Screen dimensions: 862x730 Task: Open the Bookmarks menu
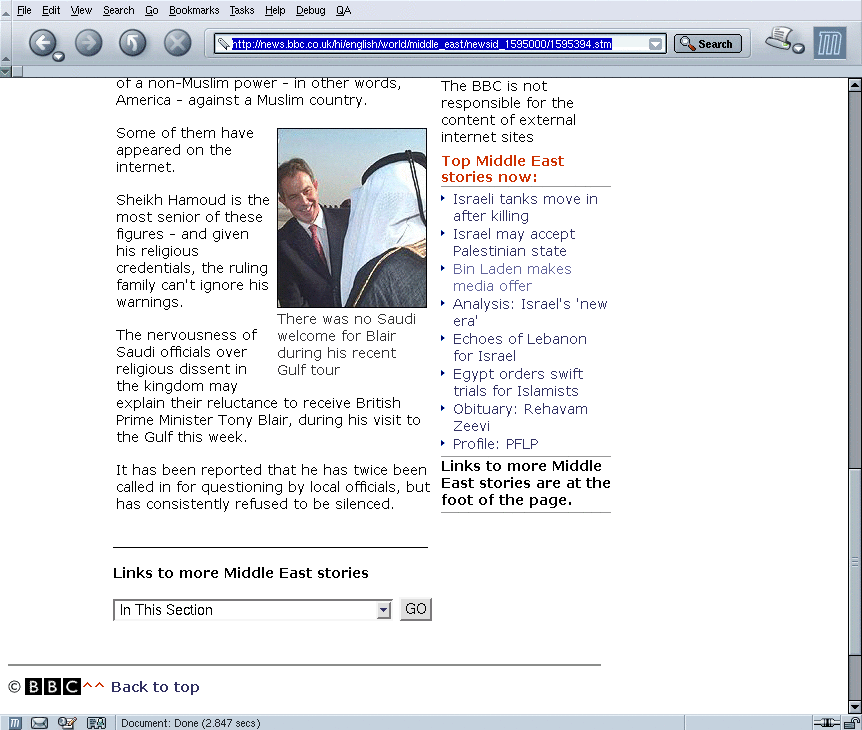194,10
